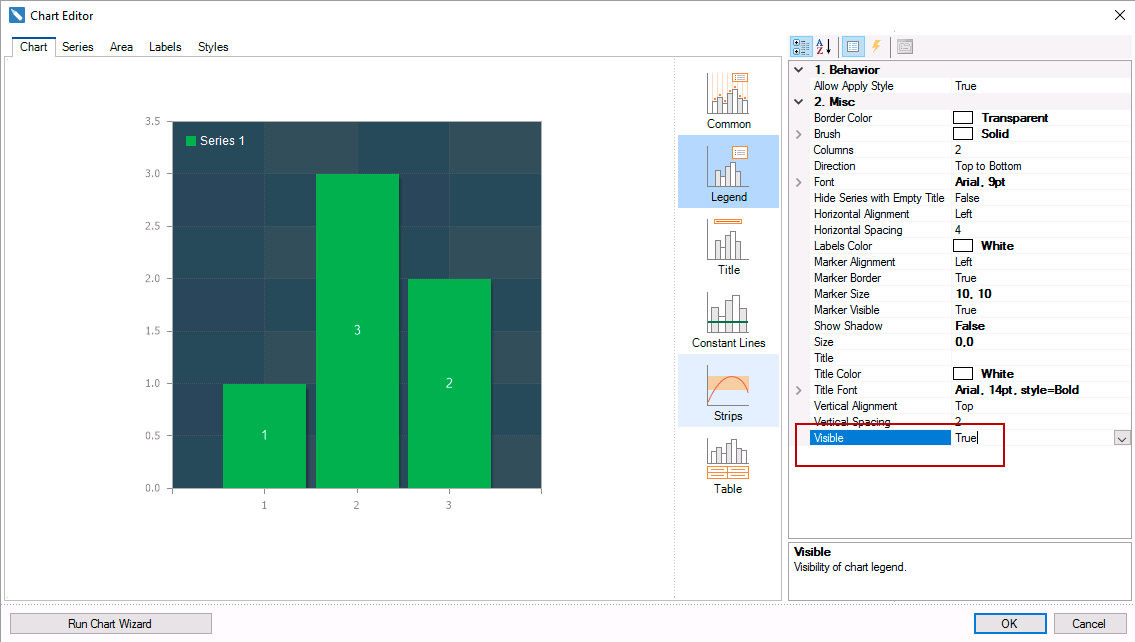Click the Marker Size 10, 10 value
1135x642 pixels.
point(974,294)
